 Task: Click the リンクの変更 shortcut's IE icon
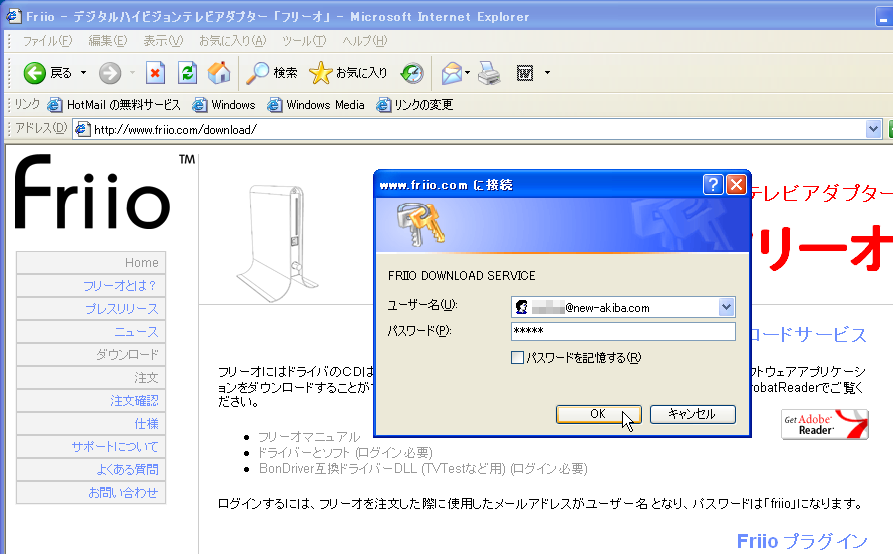(x=384, y=105)
